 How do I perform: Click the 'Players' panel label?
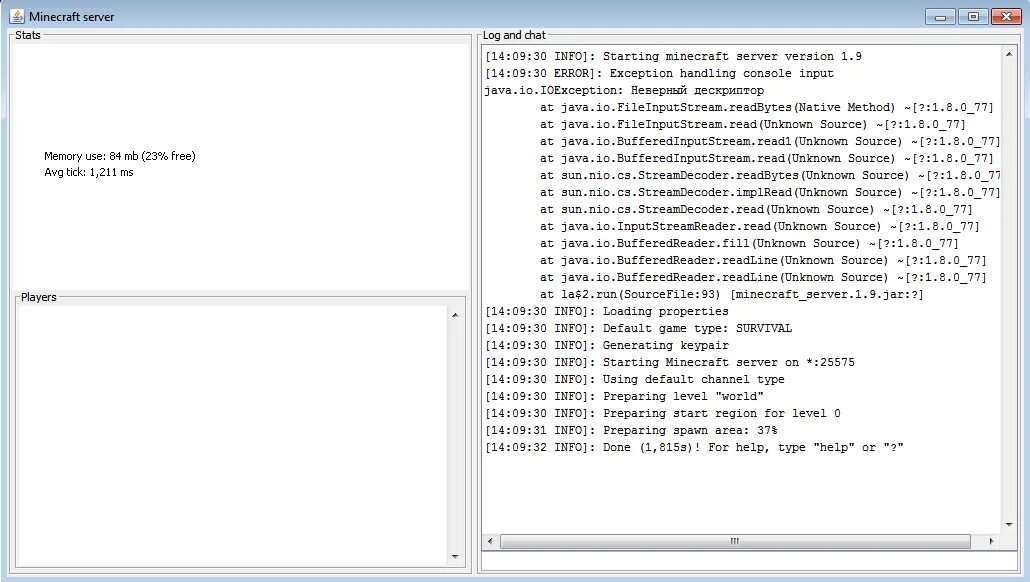click(39, 297)
